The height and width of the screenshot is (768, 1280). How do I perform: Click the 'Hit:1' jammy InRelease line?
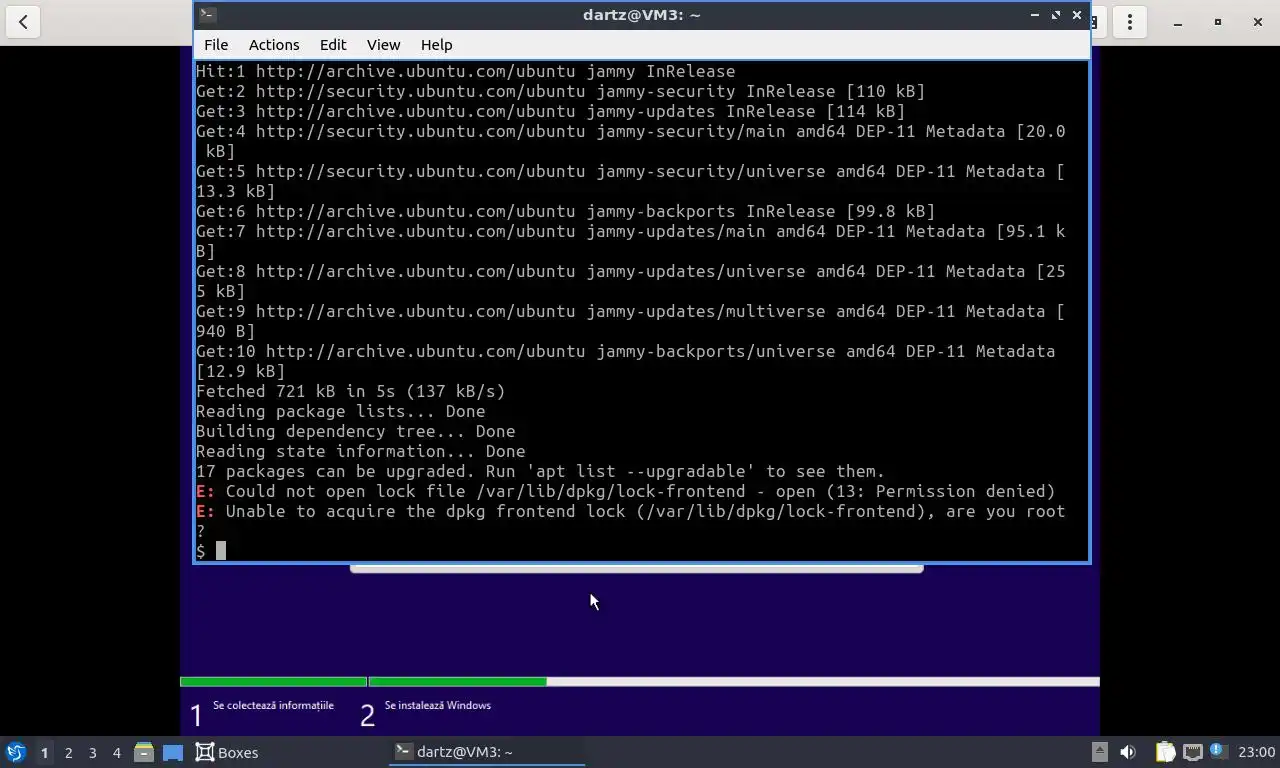coord(465,71)
